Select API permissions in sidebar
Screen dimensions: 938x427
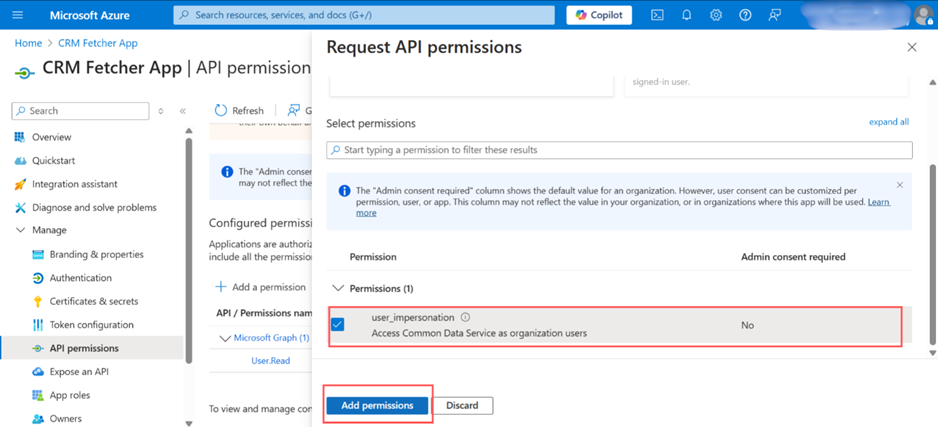point(84,348)
